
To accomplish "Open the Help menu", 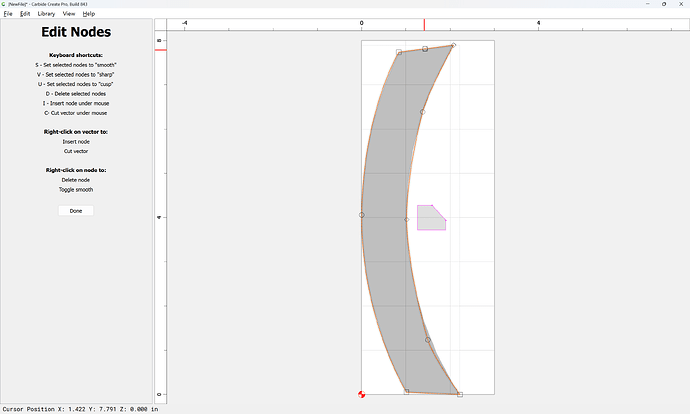I will click(x=89, y=14).
